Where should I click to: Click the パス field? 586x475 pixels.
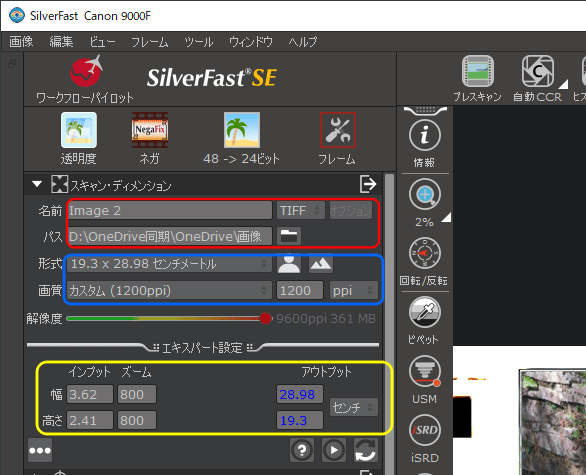pyautogui.click(x=169, y=237)
